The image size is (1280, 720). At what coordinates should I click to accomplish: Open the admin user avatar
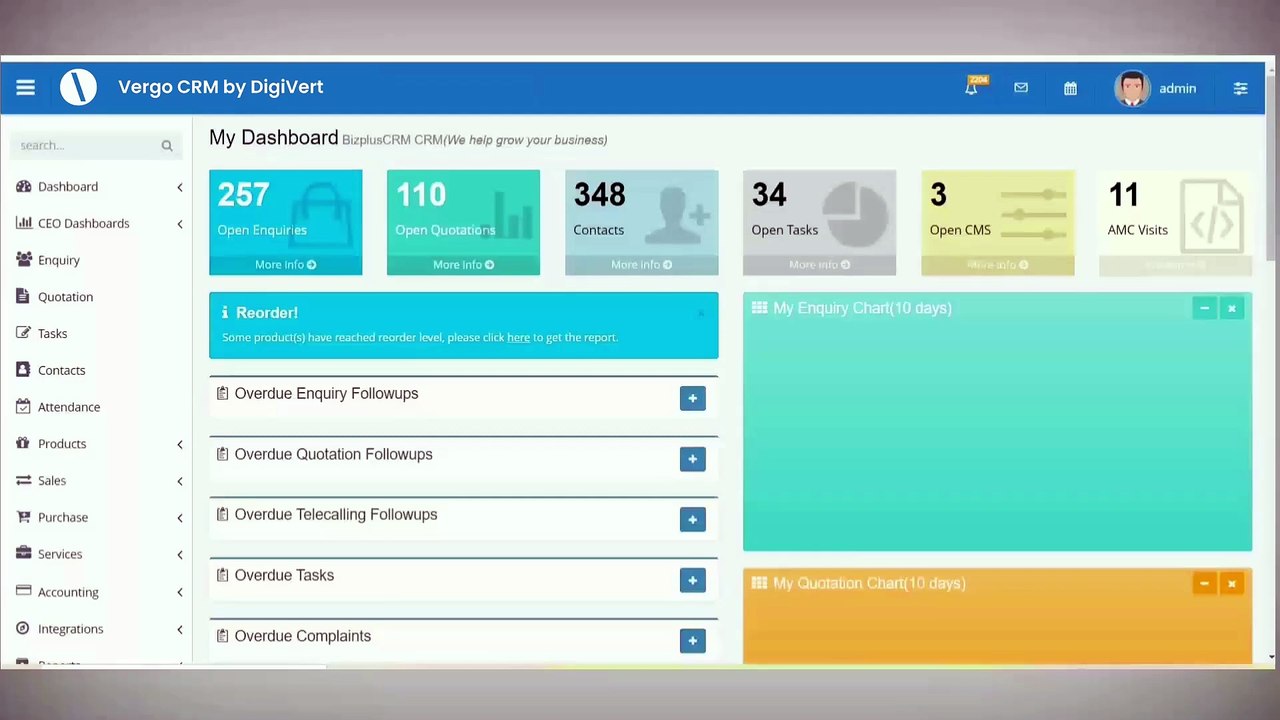point(1132,88)
